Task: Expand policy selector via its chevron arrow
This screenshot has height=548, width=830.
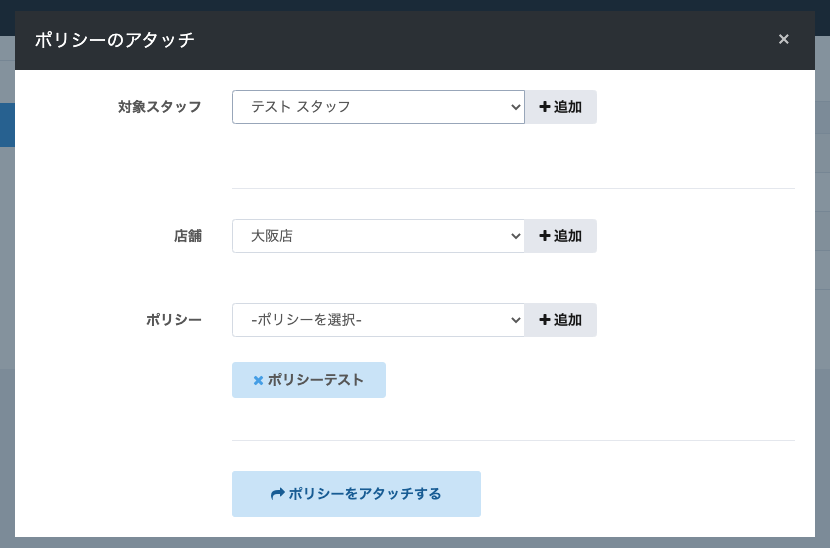Action: [516, 320]
